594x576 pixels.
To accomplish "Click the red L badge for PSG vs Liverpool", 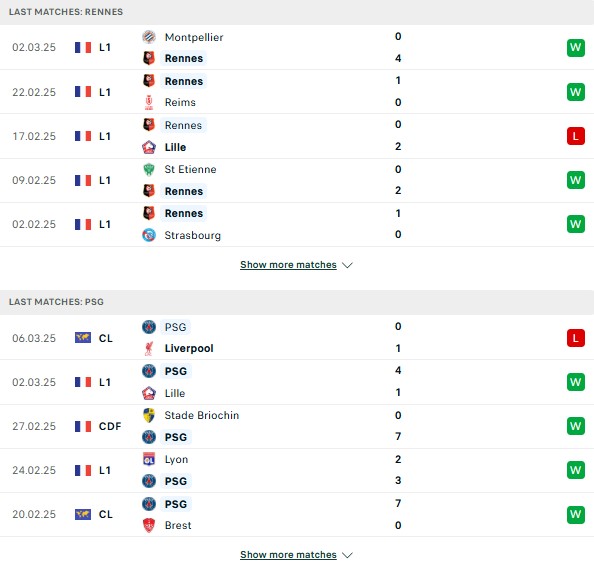I will [575, 338].
